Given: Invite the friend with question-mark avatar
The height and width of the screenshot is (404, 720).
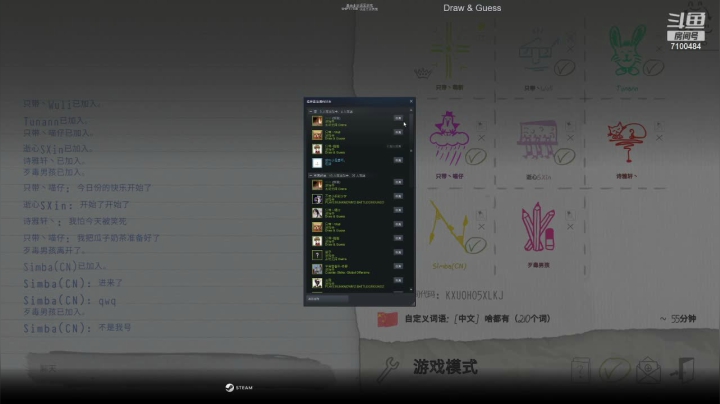Looking at the screenshot, I should [398, 252].
